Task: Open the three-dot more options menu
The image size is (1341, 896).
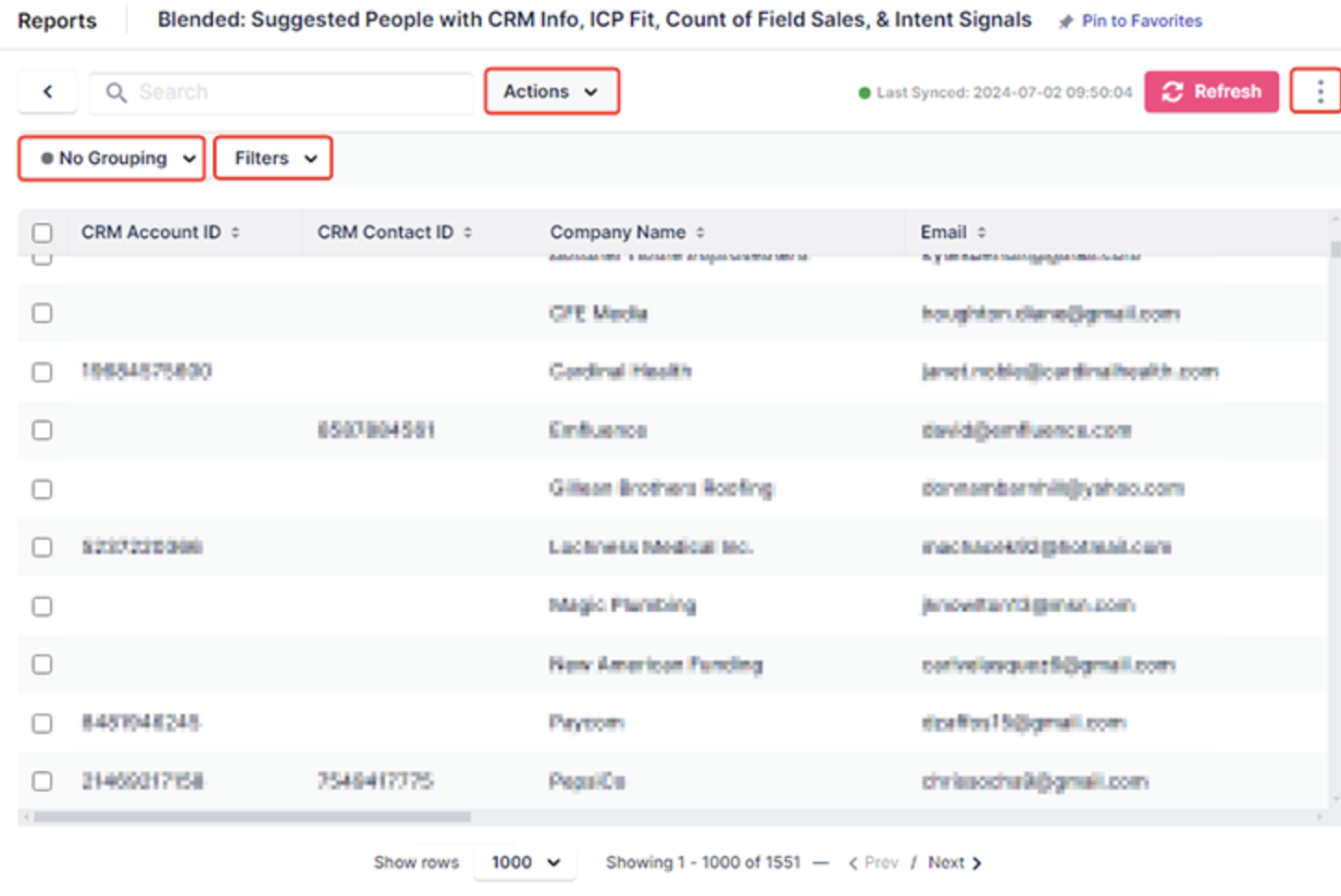Action: point(1319,91)
